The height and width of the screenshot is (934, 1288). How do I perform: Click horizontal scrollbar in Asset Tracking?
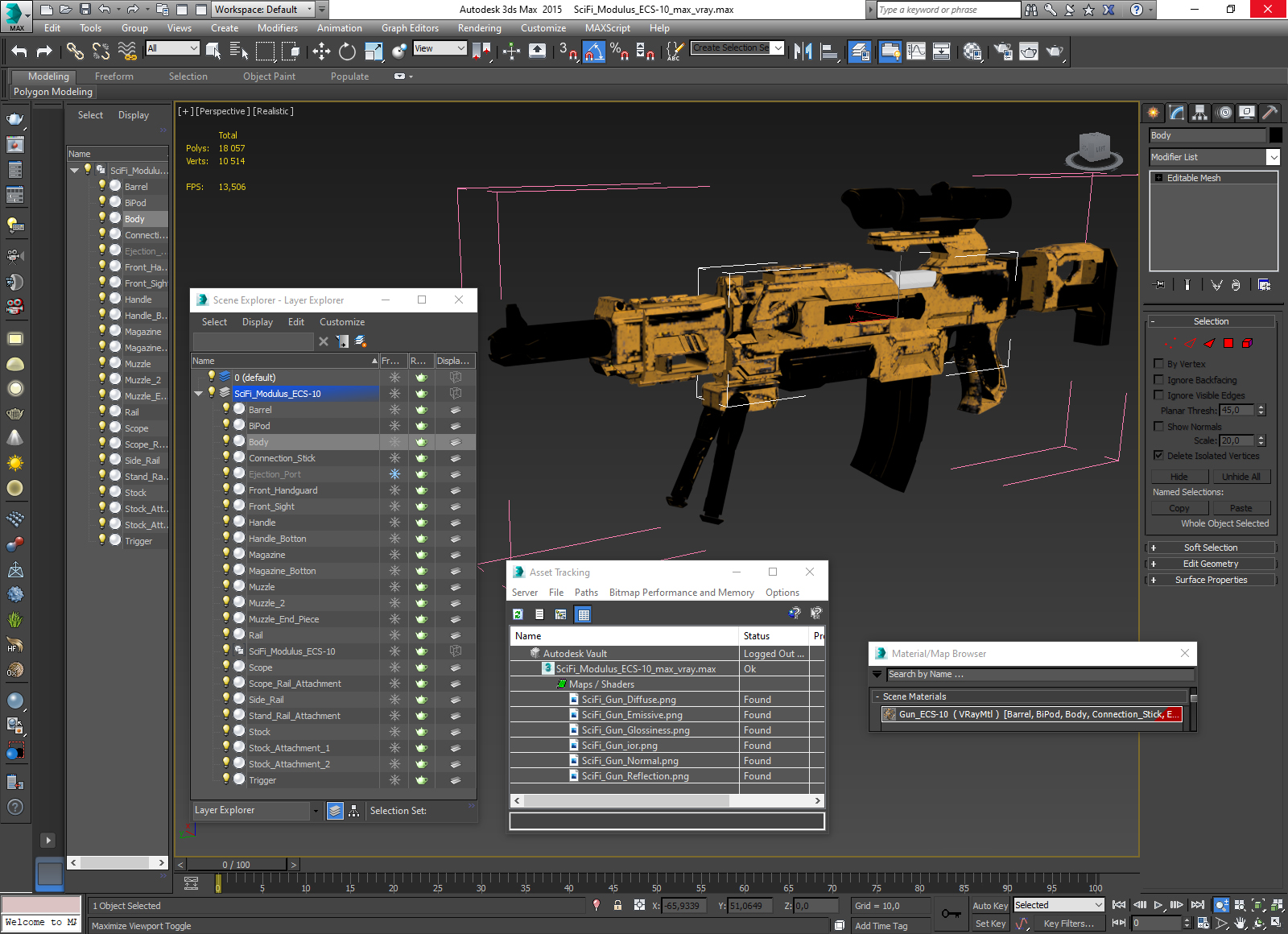(x=626, y=800)
